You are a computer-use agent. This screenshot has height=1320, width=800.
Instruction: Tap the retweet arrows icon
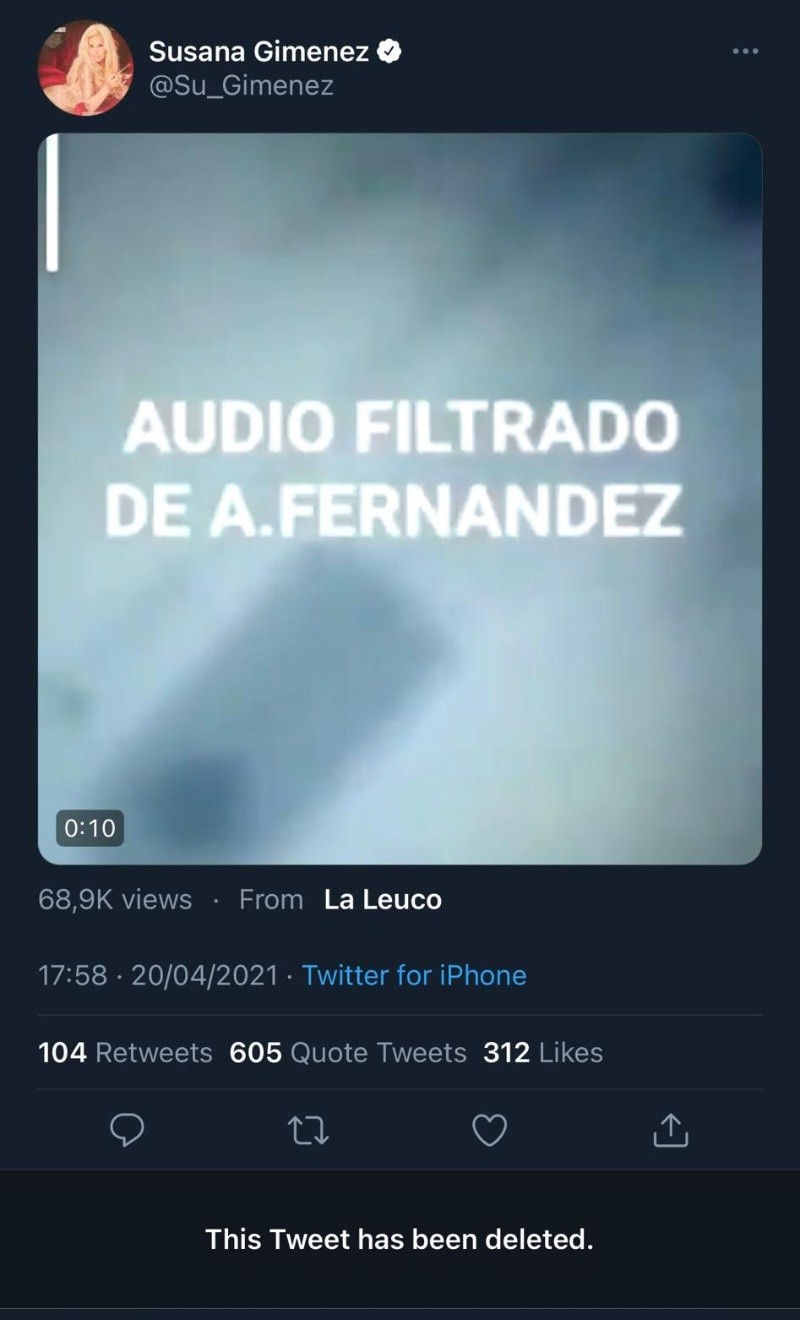tap(308, 1131)
